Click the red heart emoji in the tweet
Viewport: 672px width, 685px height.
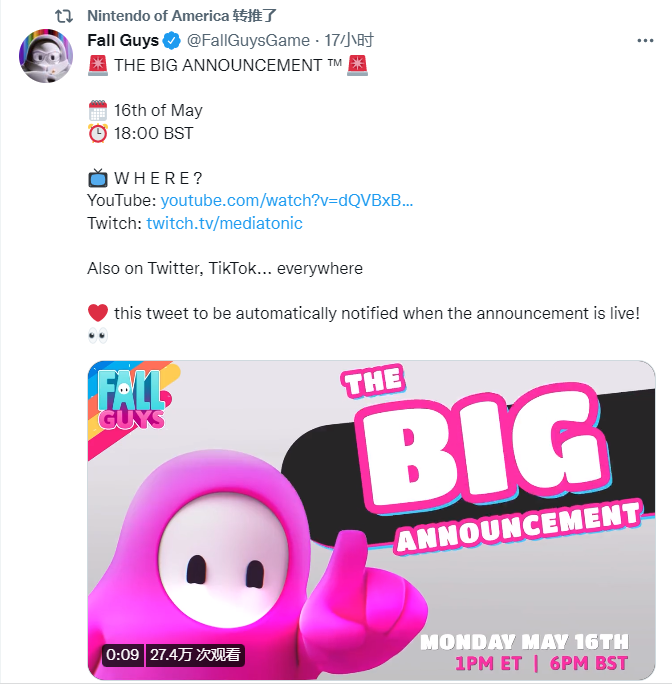(98, 313)
